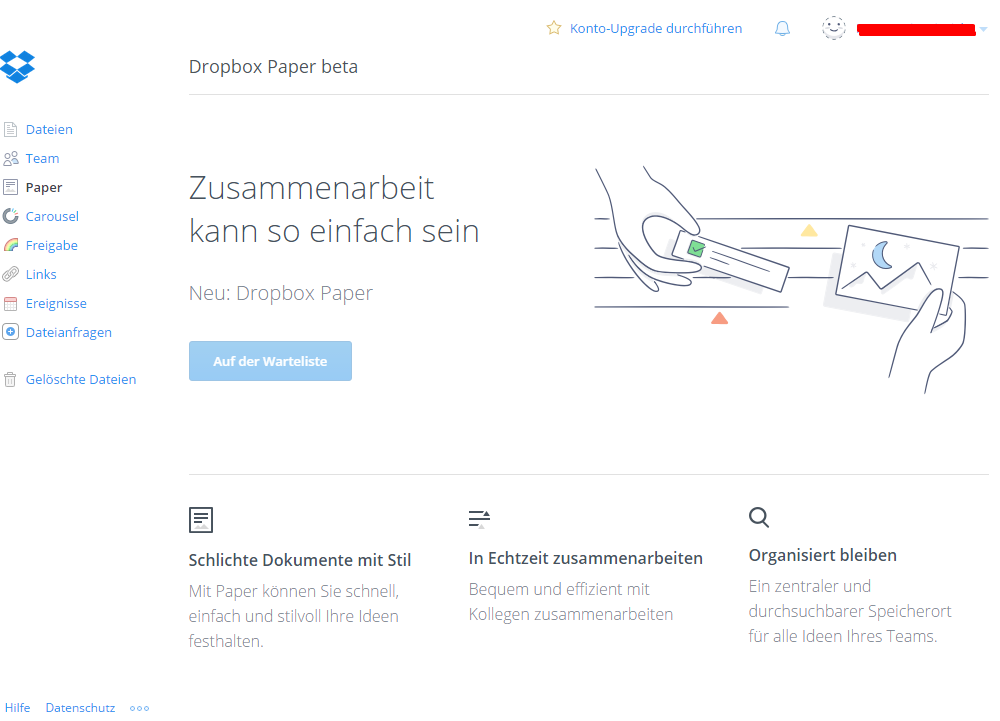The height and width of the screenshot is (721, 1000).
Task: Select Paper in the sidebar menu
Action: click(44, 187)
